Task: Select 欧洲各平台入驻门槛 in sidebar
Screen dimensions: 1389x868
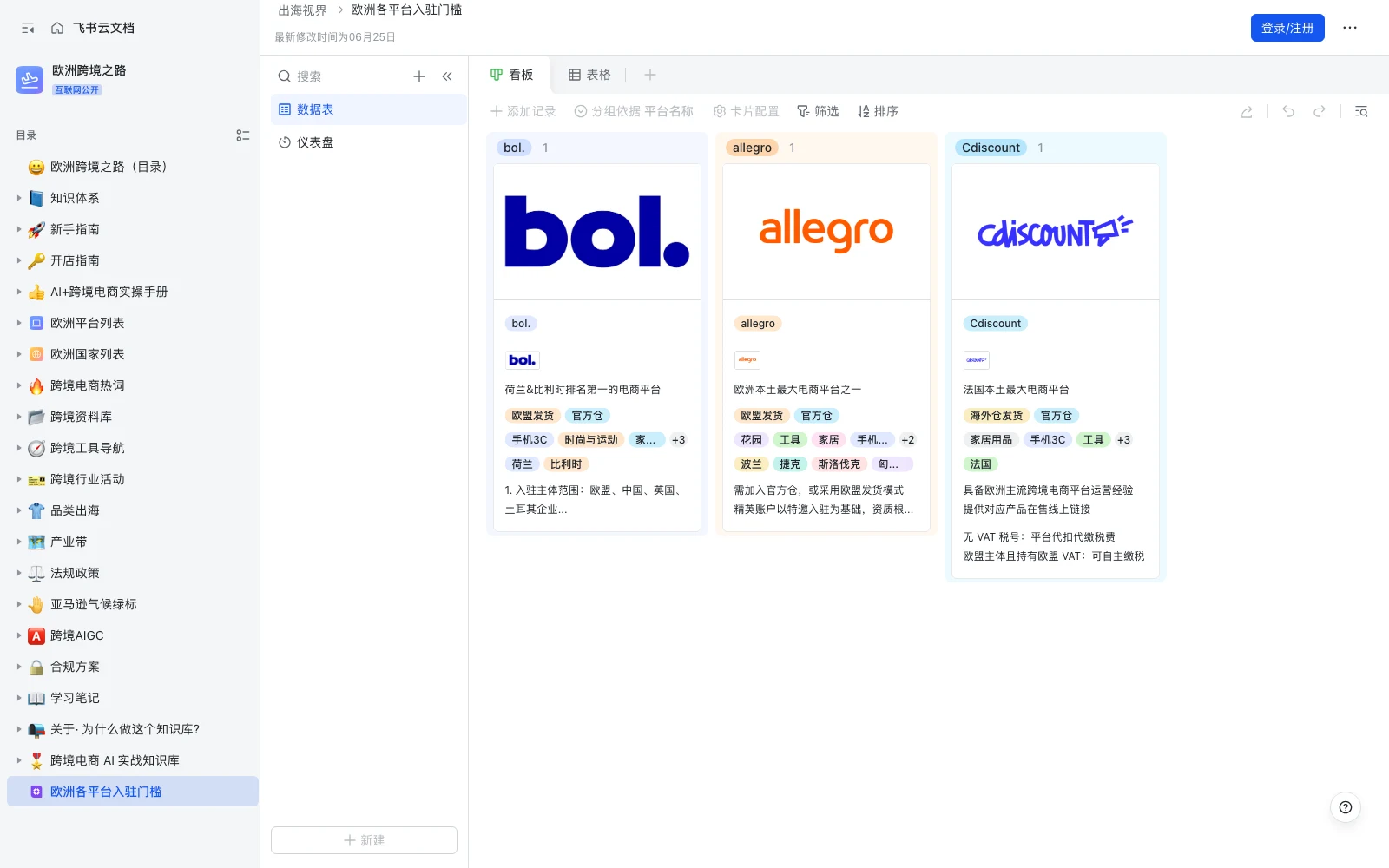Action: click(133, 792)
